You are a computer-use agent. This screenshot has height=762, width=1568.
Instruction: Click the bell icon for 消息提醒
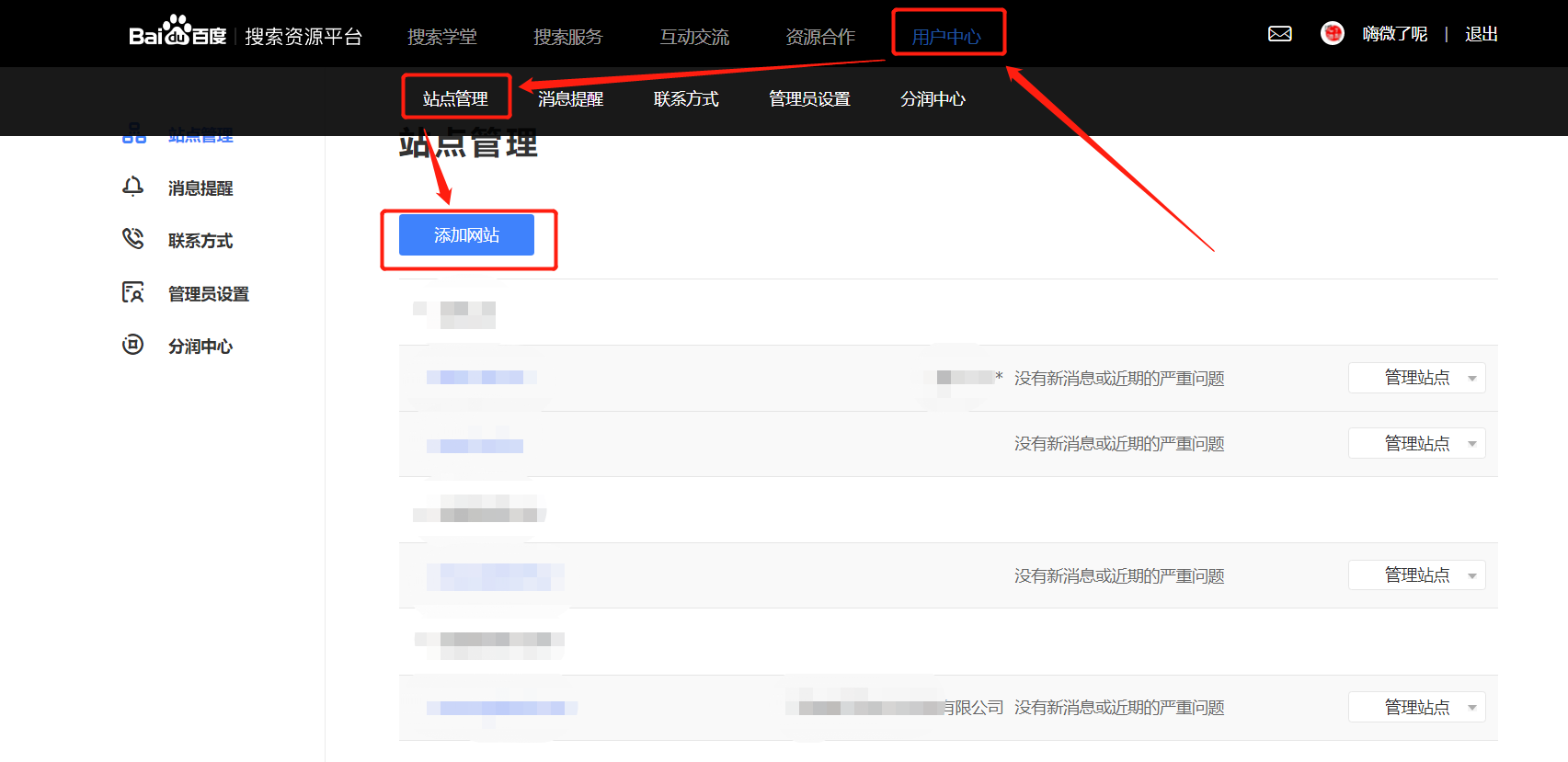(133, 188)
